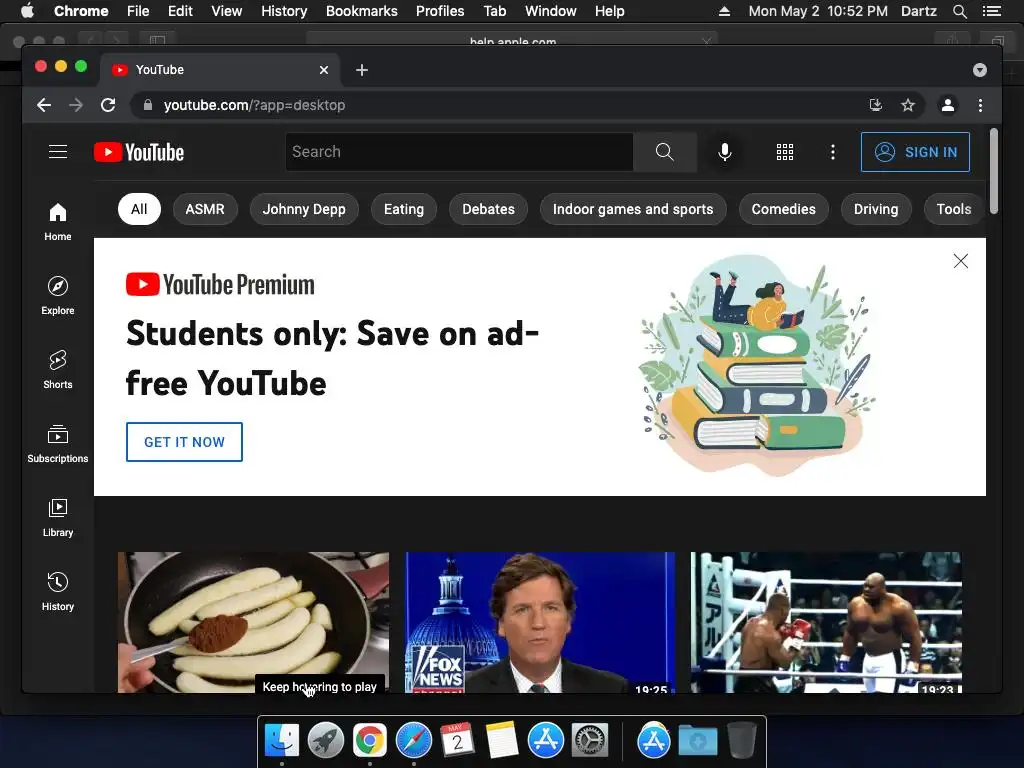The image size is (1024, 768).
Task: Open the History menu
Action: pyautogui.click(x=284, y=11)
